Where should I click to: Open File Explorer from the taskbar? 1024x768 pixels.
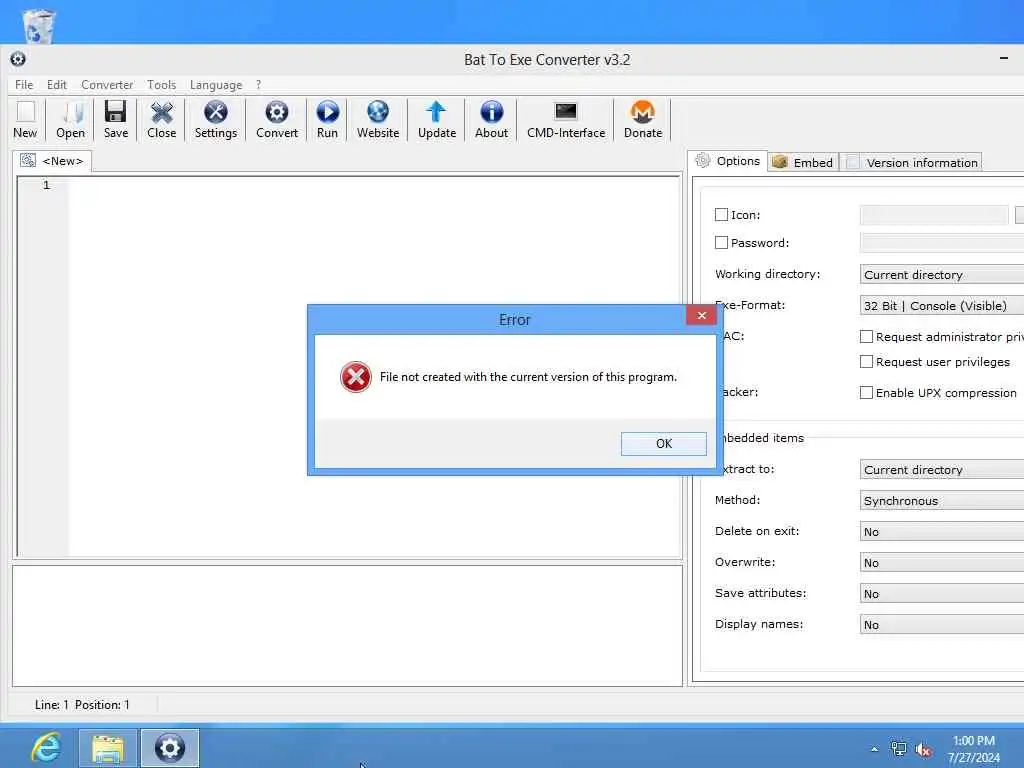tap(108, 748)
